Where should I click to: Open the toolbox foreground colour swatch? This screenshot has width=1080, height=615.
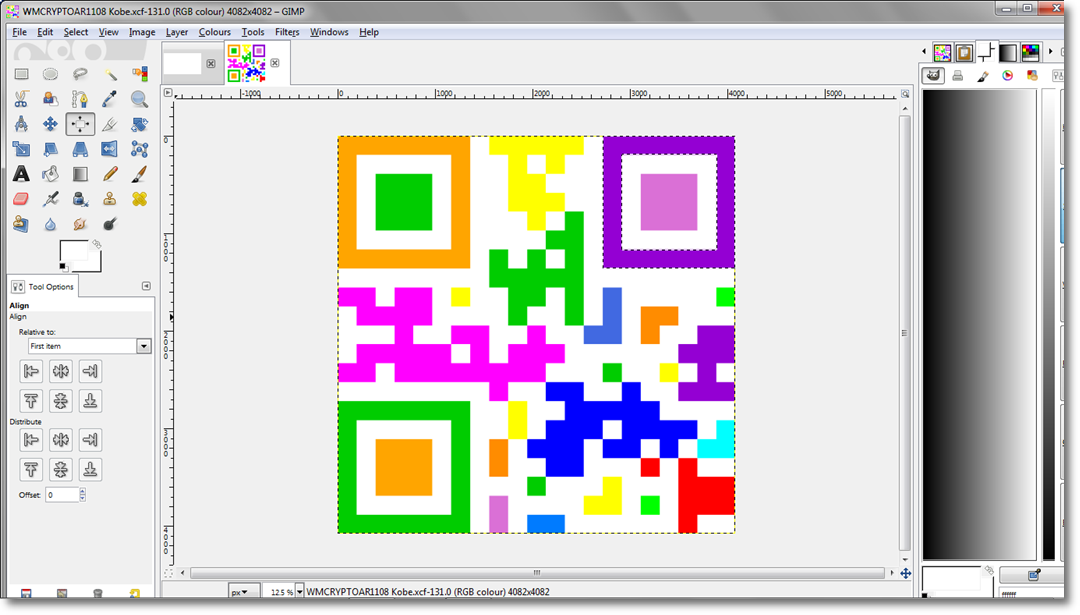pyautogui.click(x=72, y=251)
